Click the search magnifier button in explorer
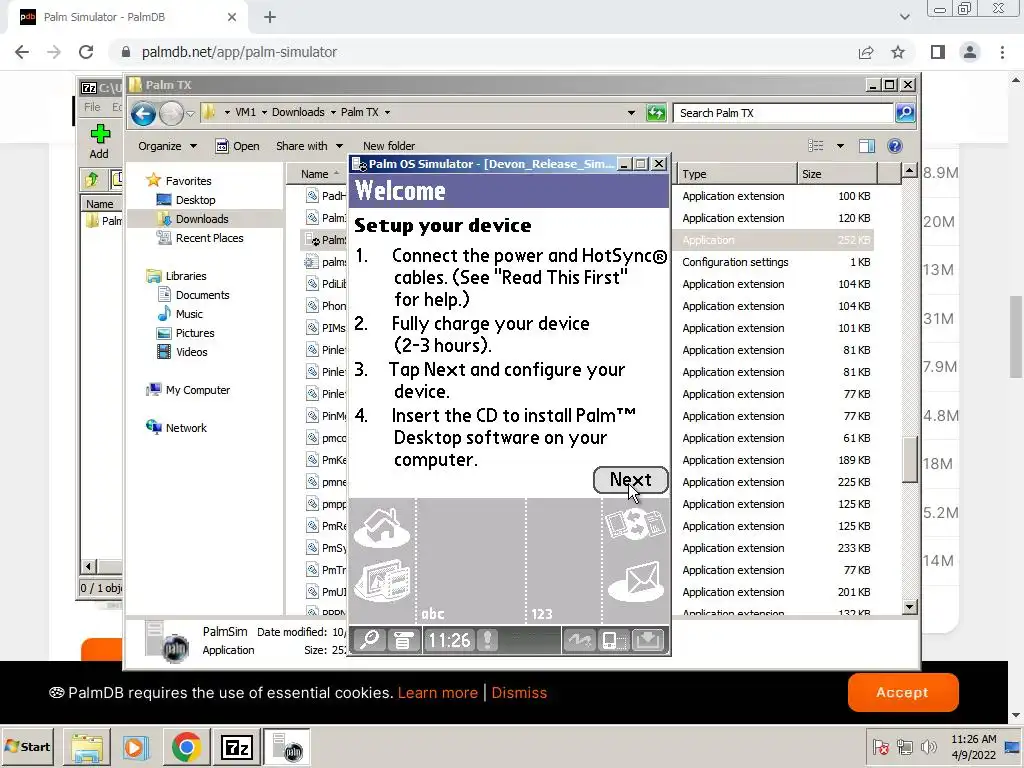This screenshot has width=1024, height=768. click(905, 113)
